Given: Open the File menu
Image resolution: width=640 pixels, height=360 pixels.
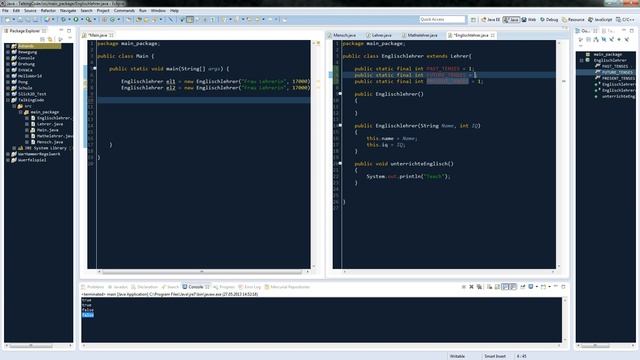Looking at the screenshot, I should 5,11.
